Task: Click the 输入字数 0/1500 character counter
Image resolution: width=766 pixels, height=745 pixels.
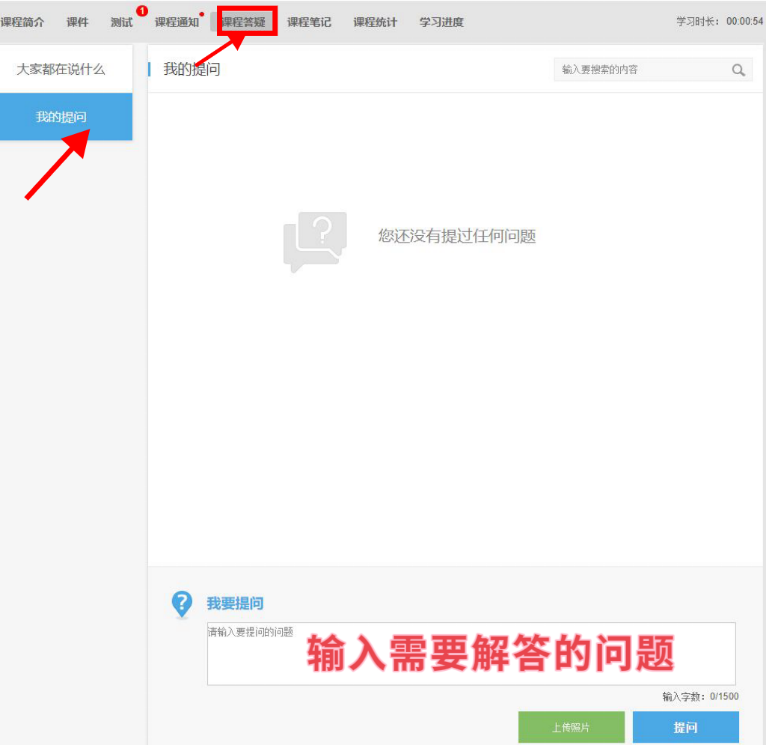Action: pyautogui.click(x=699, y=697)
